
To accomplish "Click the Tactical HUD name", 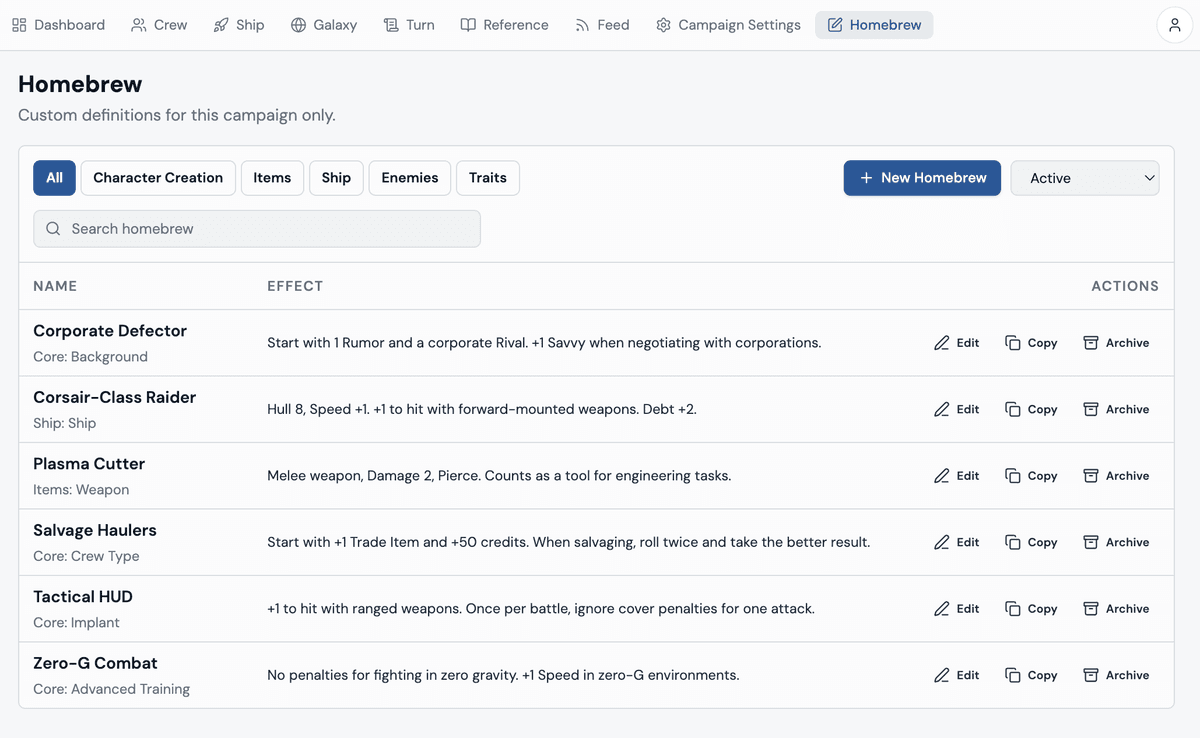I will click(x=83, y=597).
